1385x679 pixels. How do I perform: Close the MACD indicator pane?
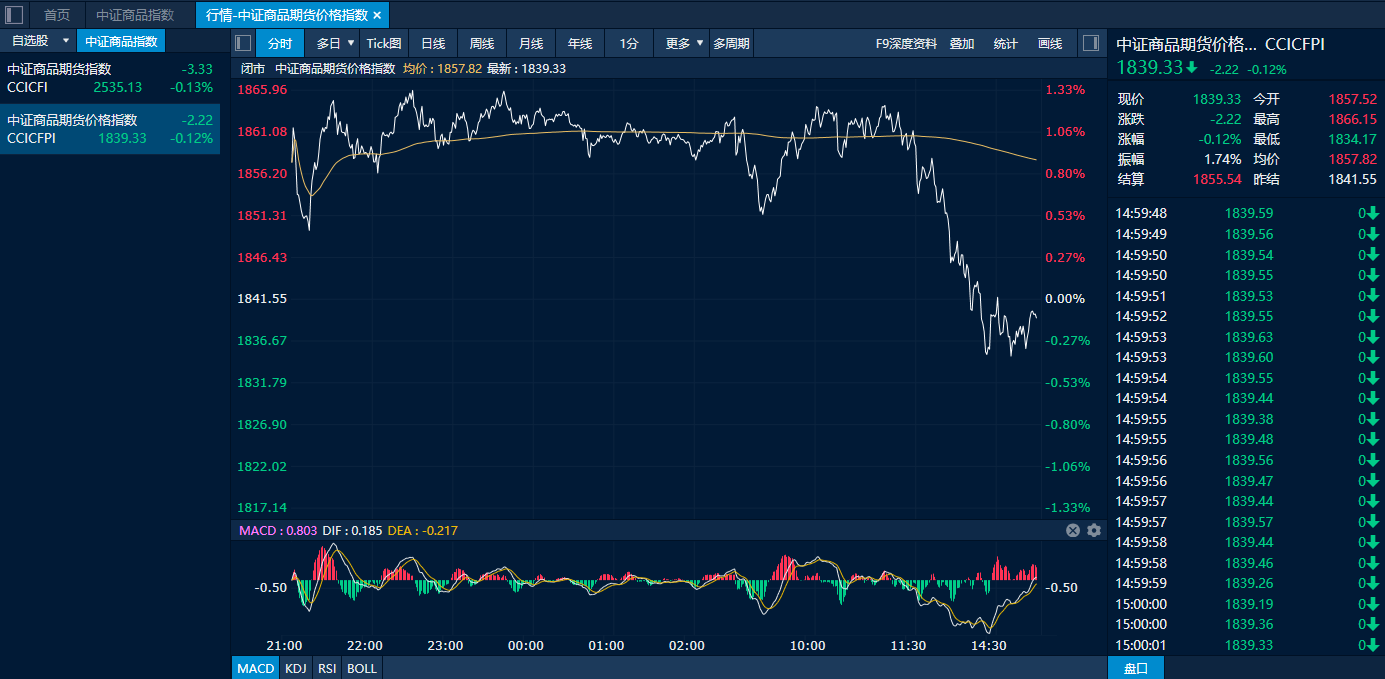(1073, 530)
